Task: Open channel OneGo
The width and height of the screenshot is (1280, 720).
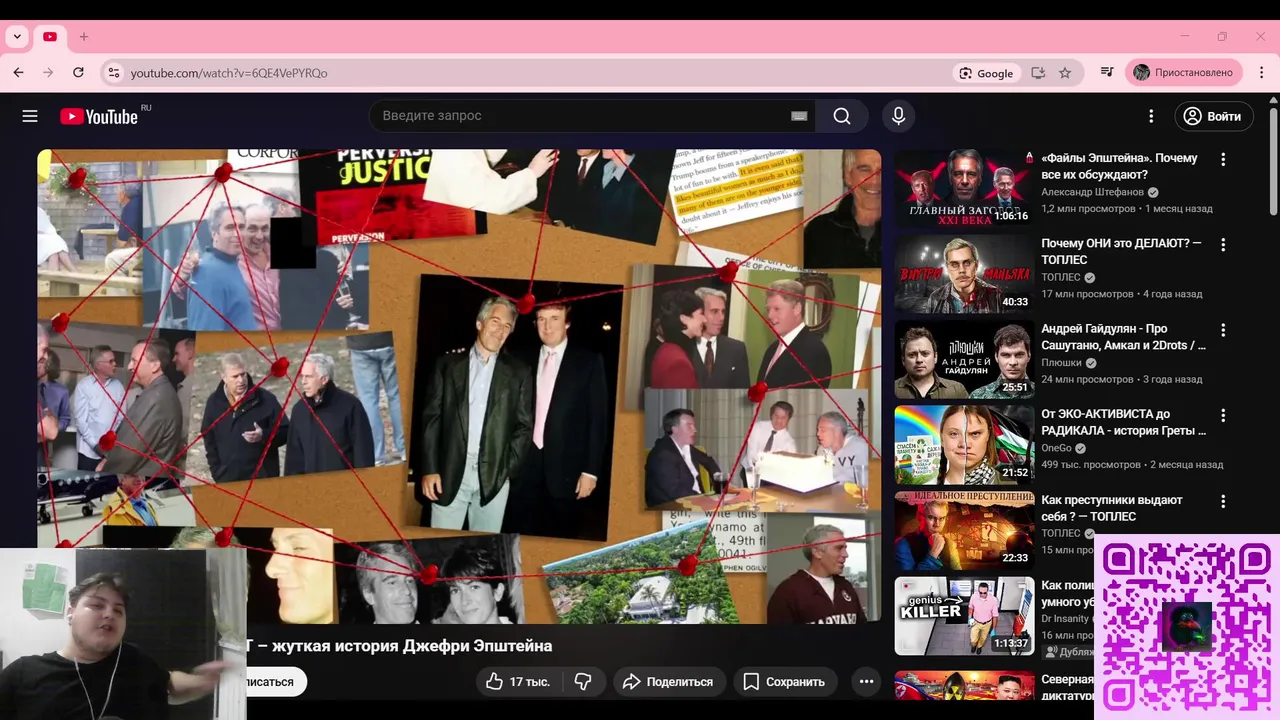Action: click(1056, 448)
